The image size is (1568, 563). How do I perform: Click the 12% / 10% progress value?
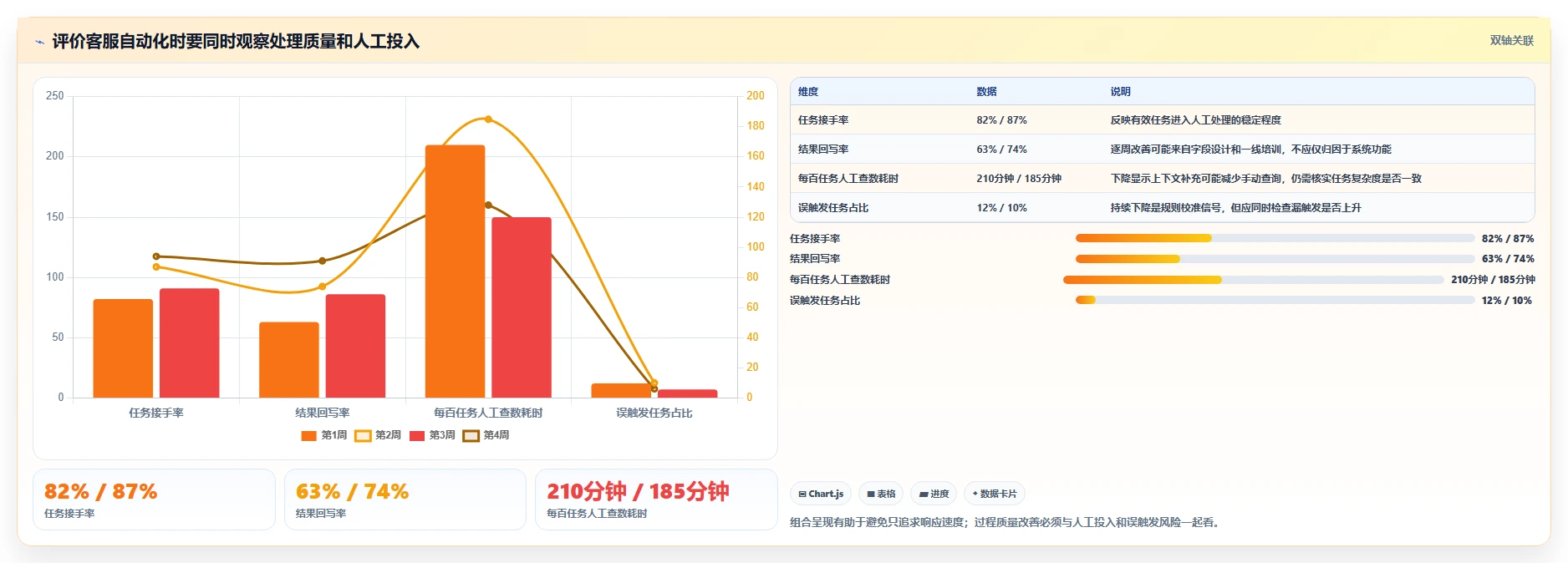point(1506,301)
